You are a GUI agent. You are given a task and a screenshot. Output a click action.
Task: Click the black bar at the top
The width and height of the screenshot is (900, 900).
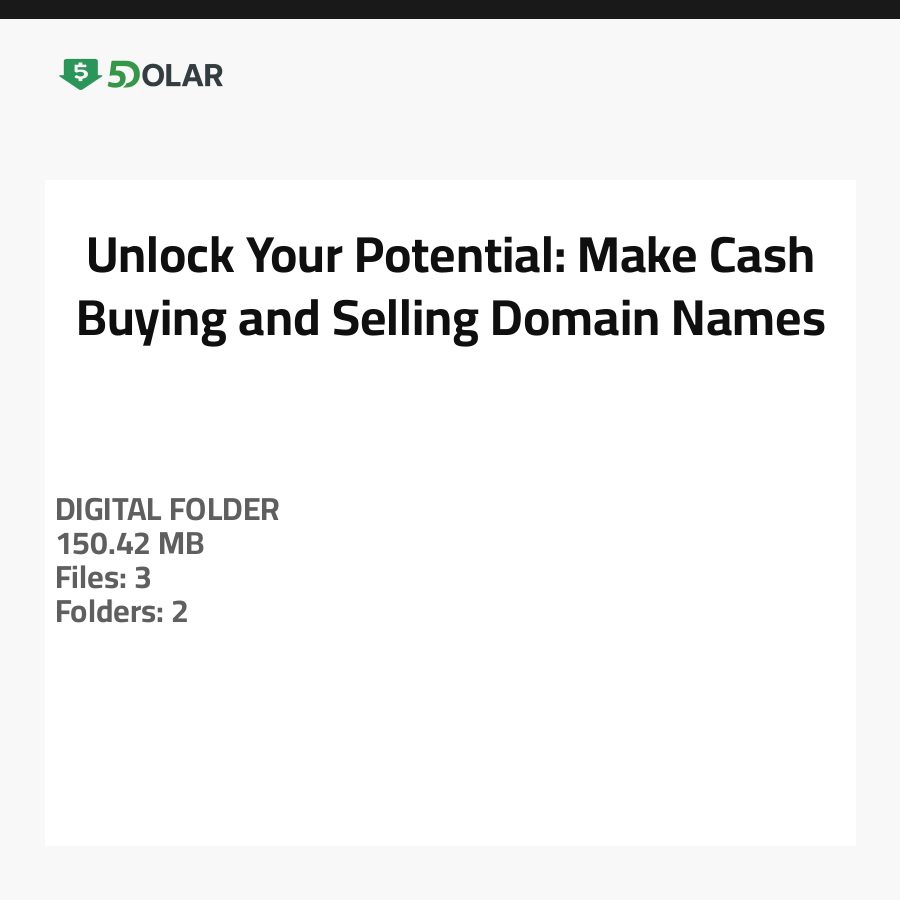[450, 9]
